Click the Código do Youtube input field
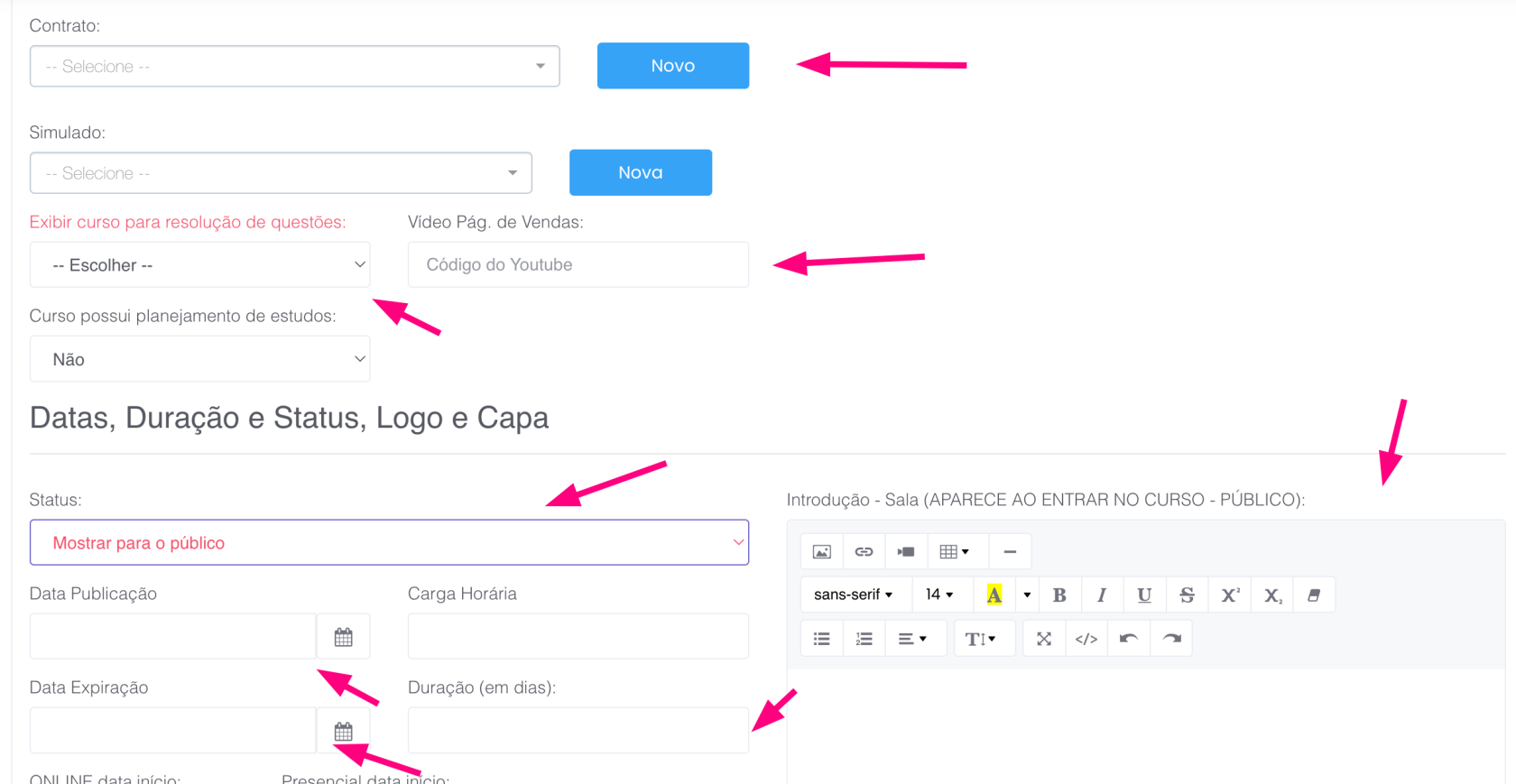Viewport: 1516px width, 784px height. [578, 264]
